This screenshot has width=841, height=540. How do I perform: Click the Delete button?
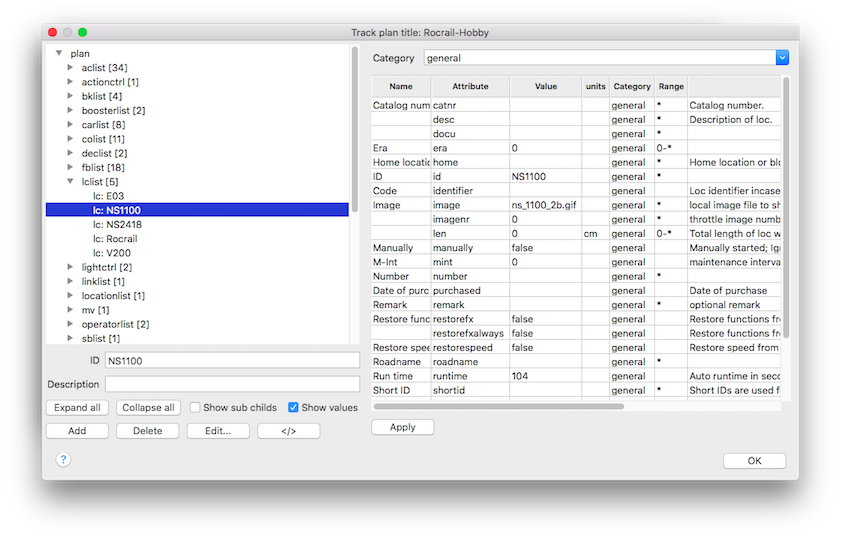tap(147, 431)
